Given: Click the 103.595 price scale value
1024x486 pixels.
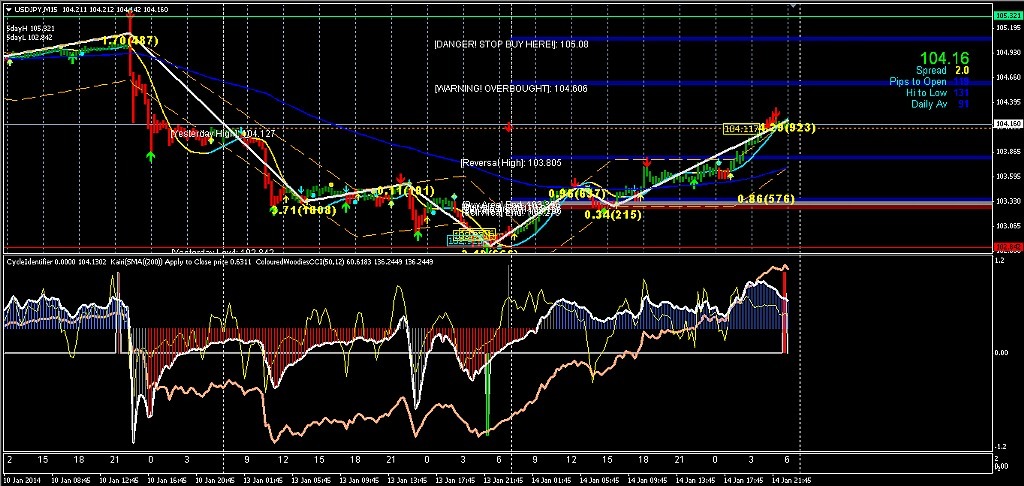Looking at the screenshot, I should 1008,176.
